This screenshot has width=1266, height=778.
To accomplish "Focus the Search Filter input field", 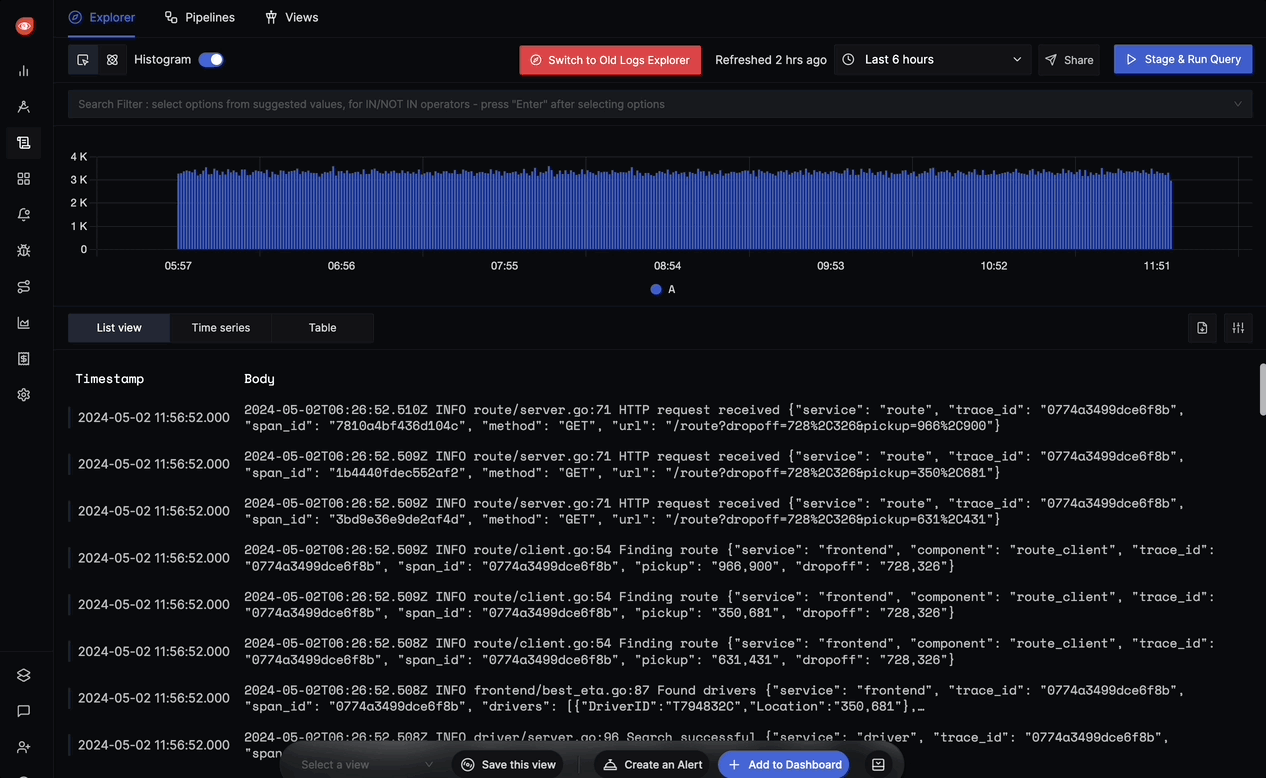I will 660,104.
